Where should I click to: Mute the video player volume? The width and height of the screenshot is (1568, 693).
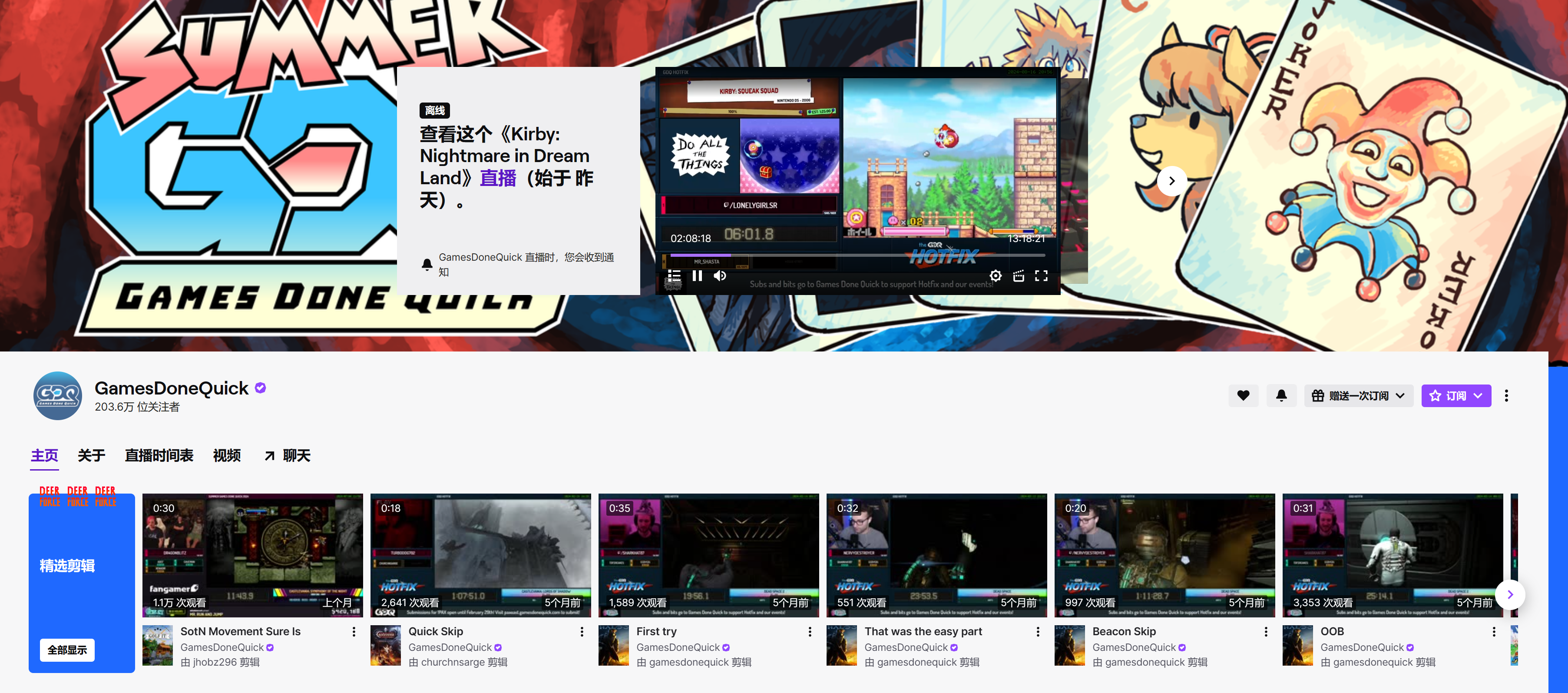[719, 276]
